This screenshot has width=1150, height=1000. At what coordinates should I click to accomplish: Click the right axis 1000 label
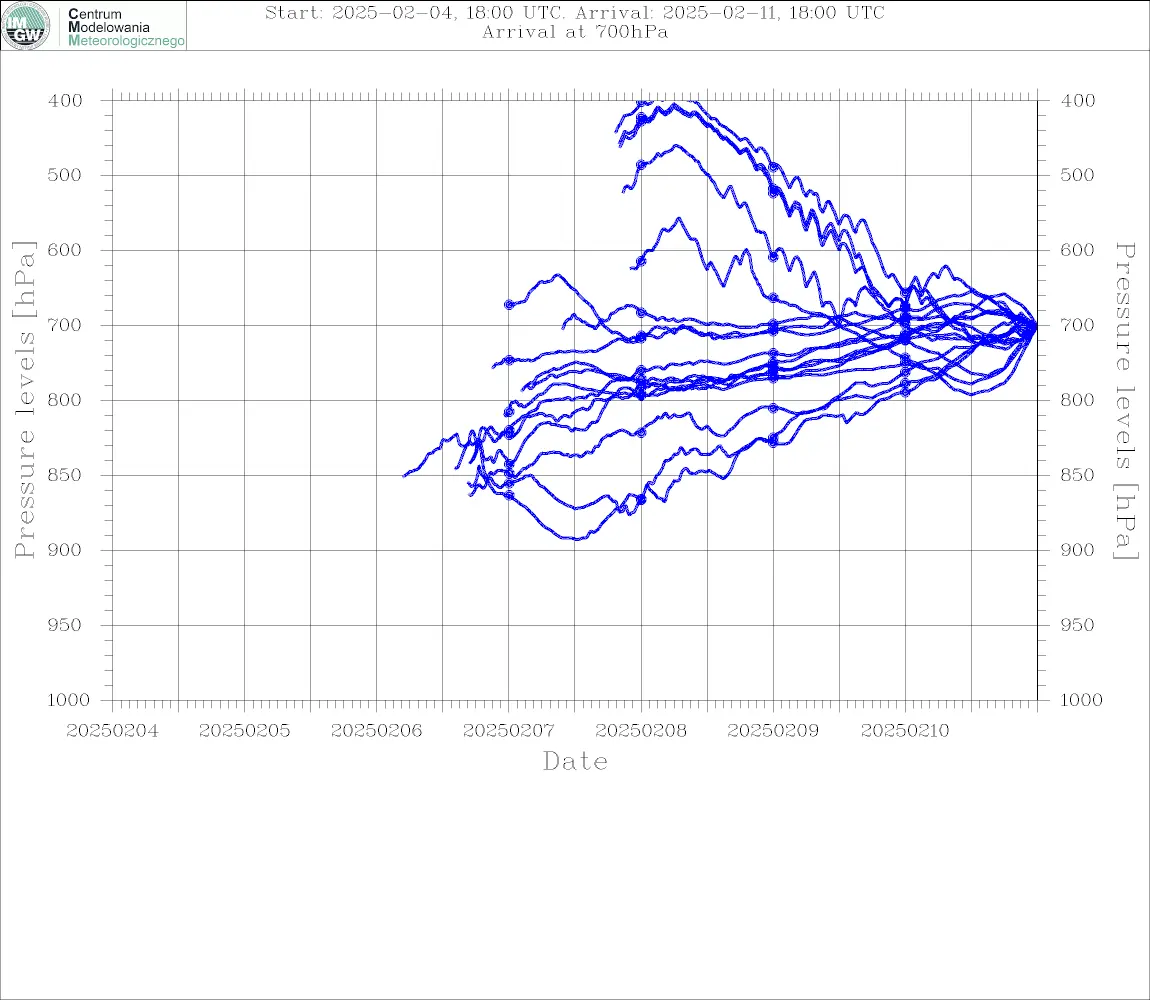[x=1082, y=700]
